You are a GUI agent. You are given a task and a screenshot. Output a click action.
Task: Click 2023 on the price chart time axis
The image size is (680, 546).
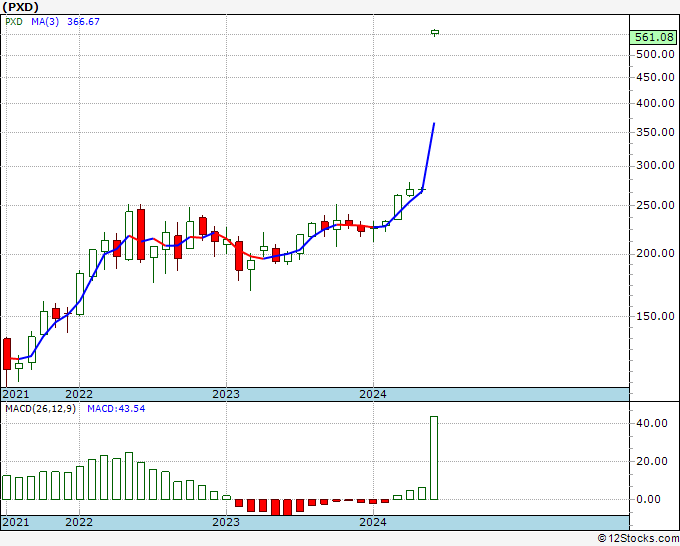point(226,394)
